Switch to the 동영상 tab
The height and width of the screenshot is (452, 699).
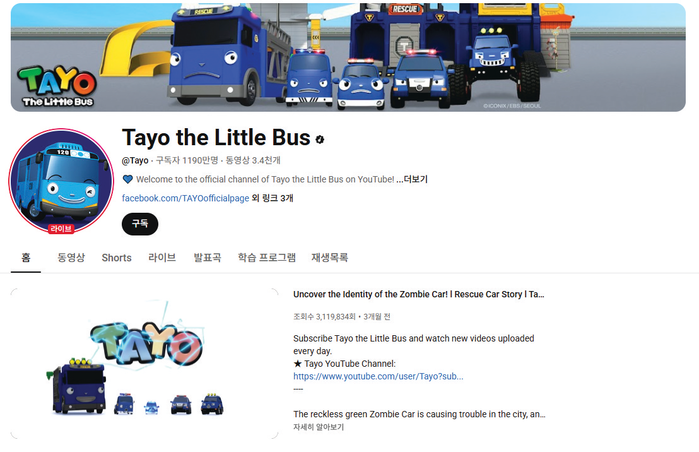(71, 258)
